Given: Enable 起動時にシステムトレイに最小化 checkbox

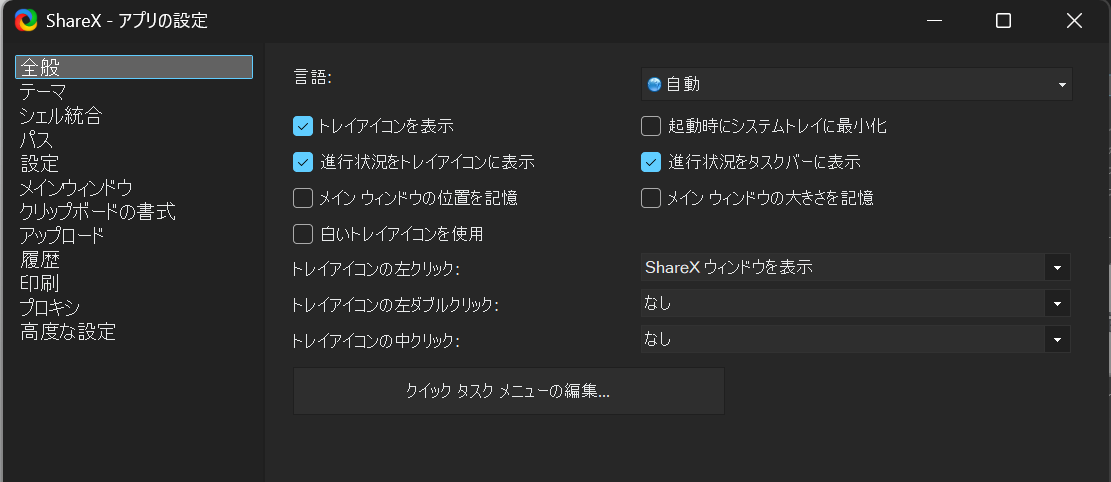Looking at the screenshot, I should [x=651, y=126].
